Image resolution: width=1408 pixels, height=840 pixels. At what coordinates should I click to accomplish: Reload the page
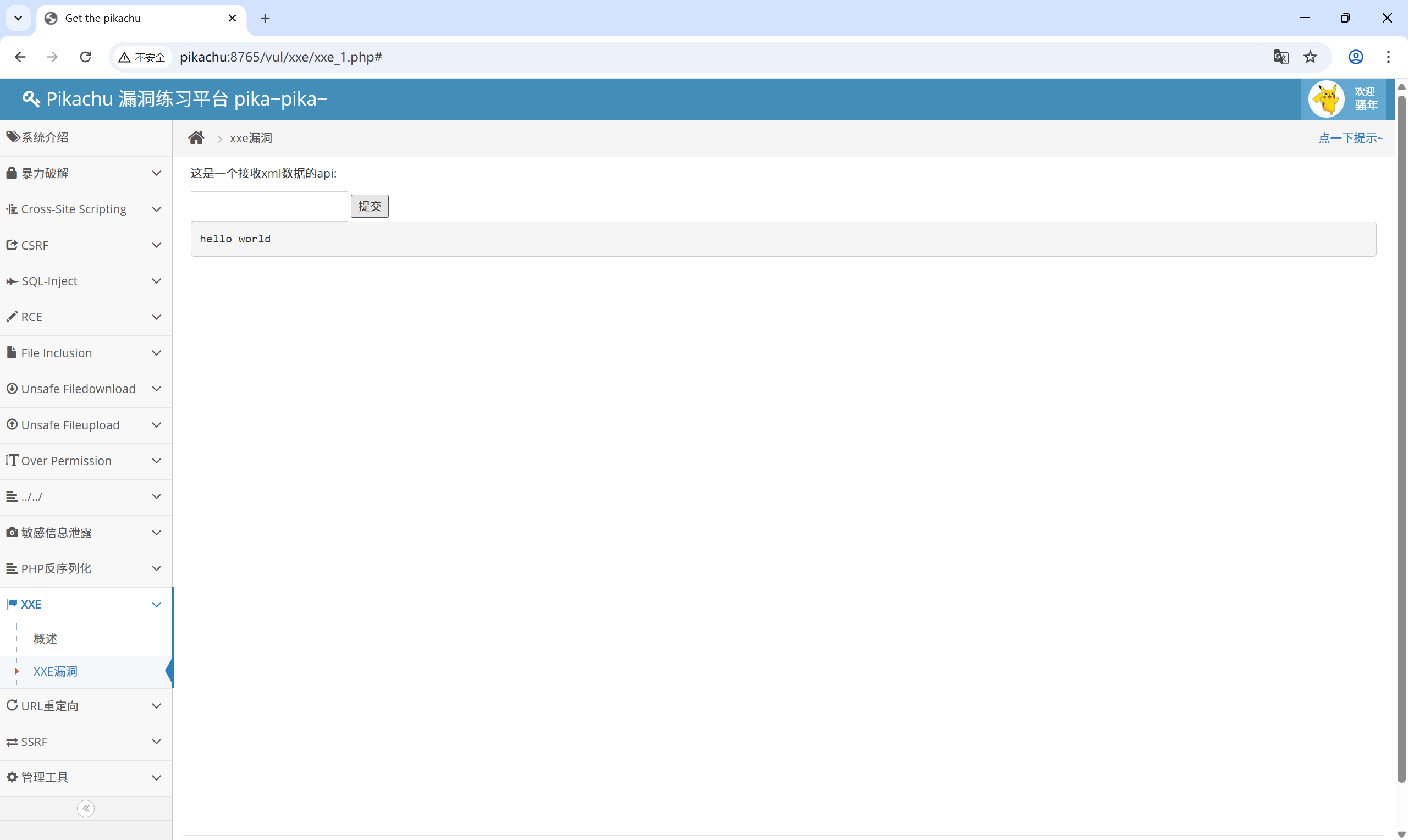point(85,57)
